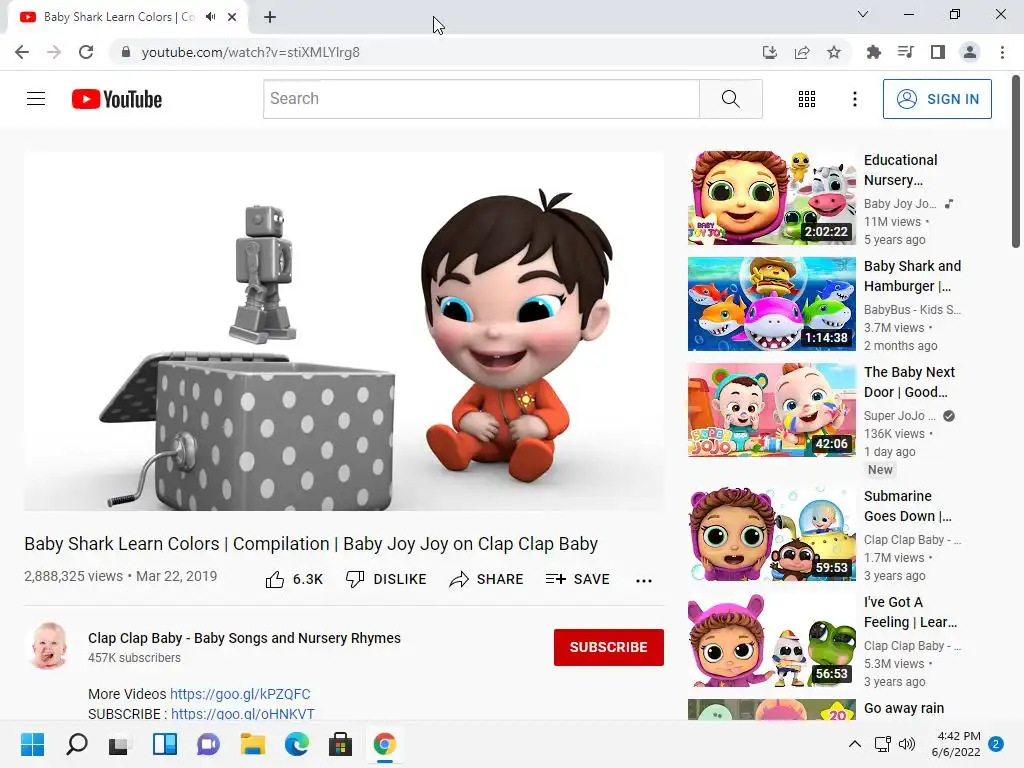Go back in Chrome
1024x768 pixels.
[22, 52]
